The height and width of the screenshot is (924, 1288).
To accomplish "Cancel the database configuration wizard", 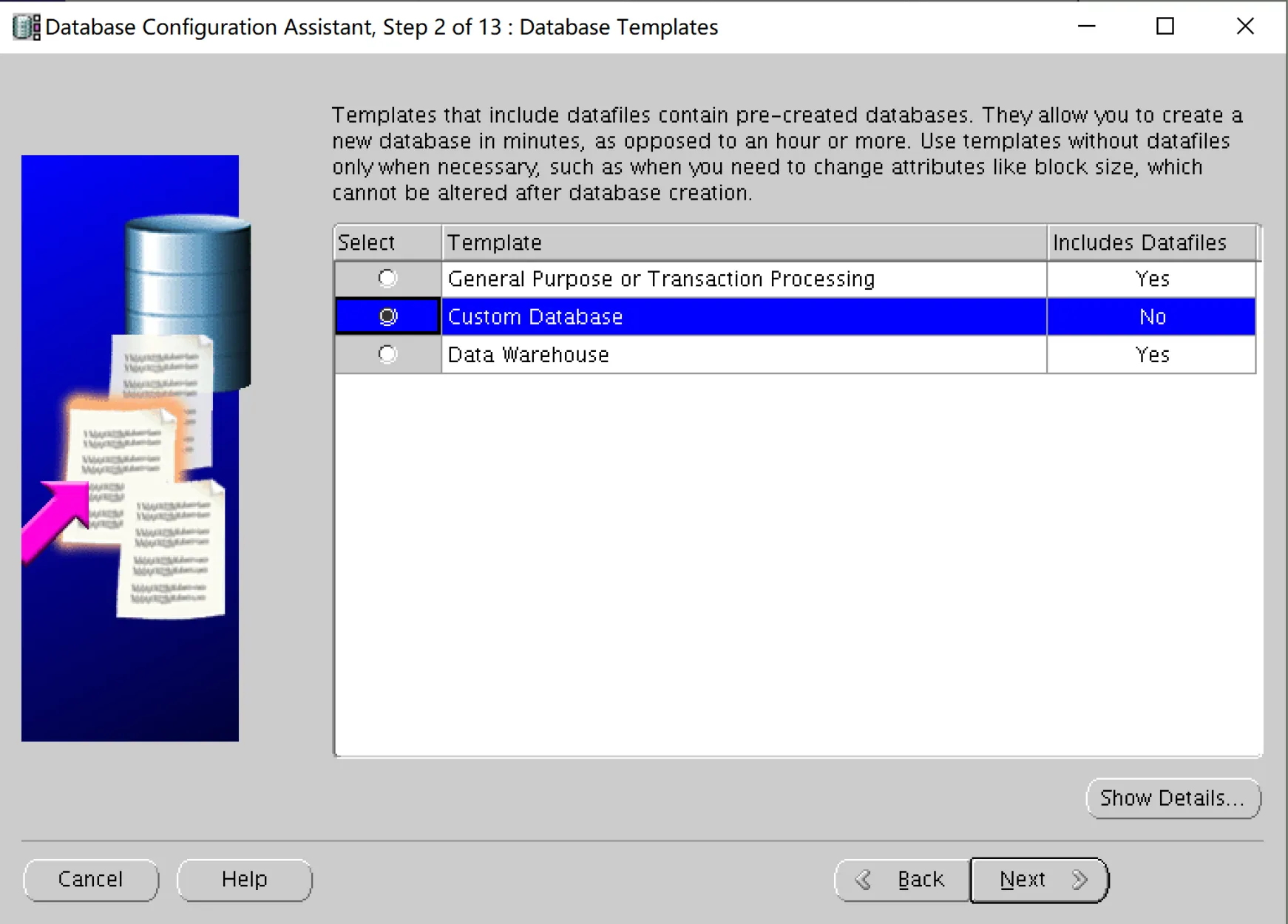I will pyautogui.click(x=91, y=880).
